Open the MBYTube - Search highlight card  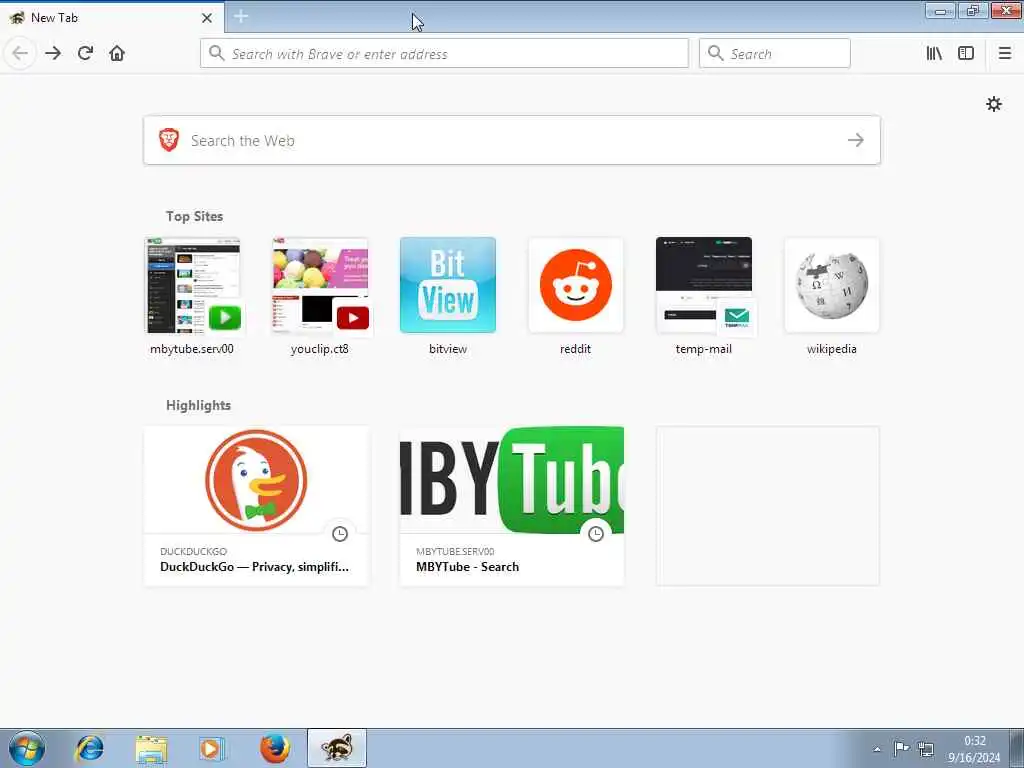(512, 506)
